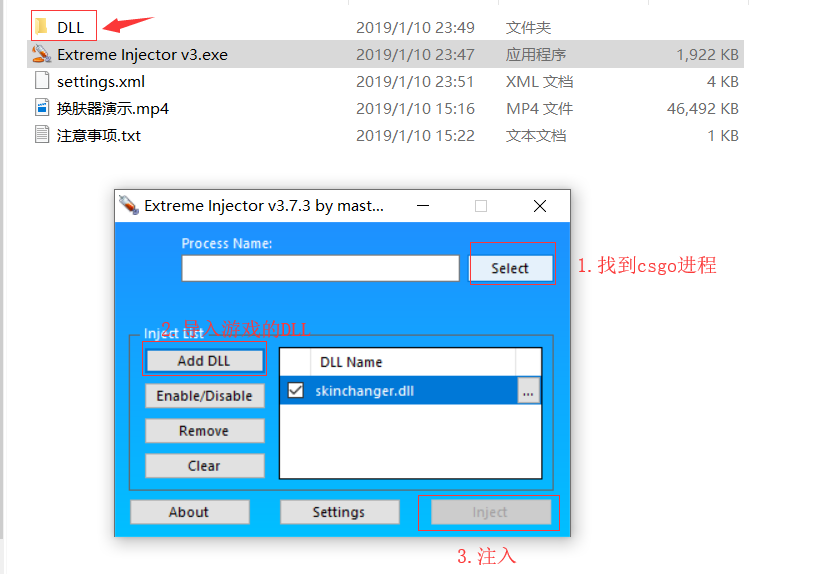Viewport: 829px width, 574px height.
Task: Select the 注意事项.txt filename
Action: coord(99,136)
